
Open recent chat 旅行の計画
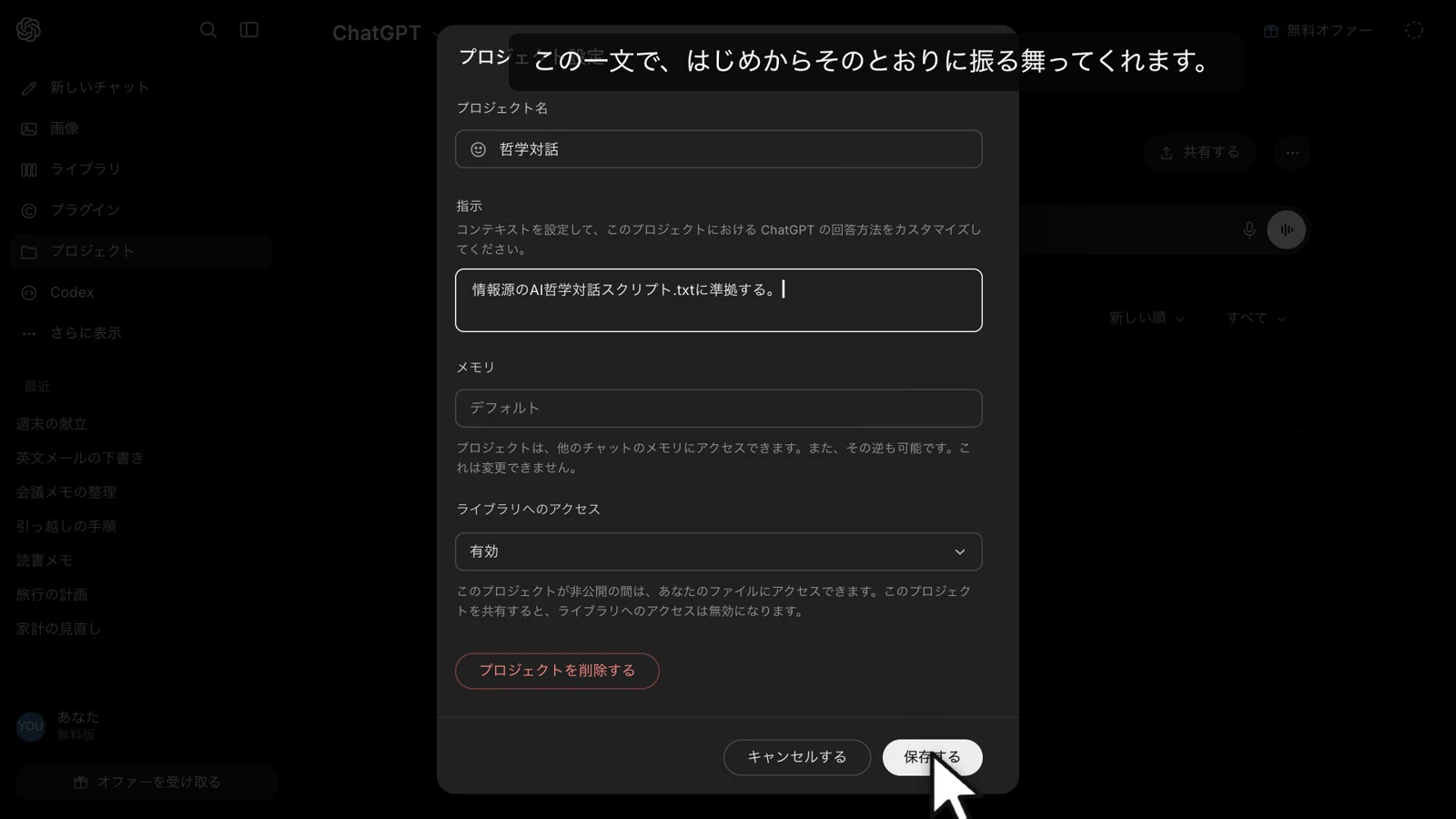pos(52,594)
